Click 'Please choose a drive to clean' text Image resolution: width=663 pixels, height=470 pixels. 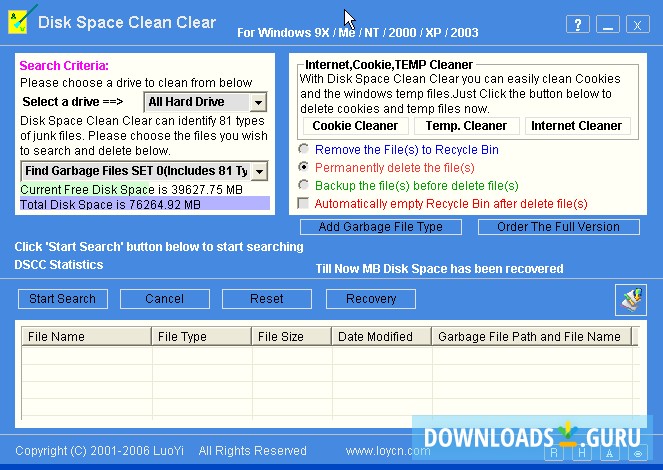pyautogui.click(x=136, y=83)
